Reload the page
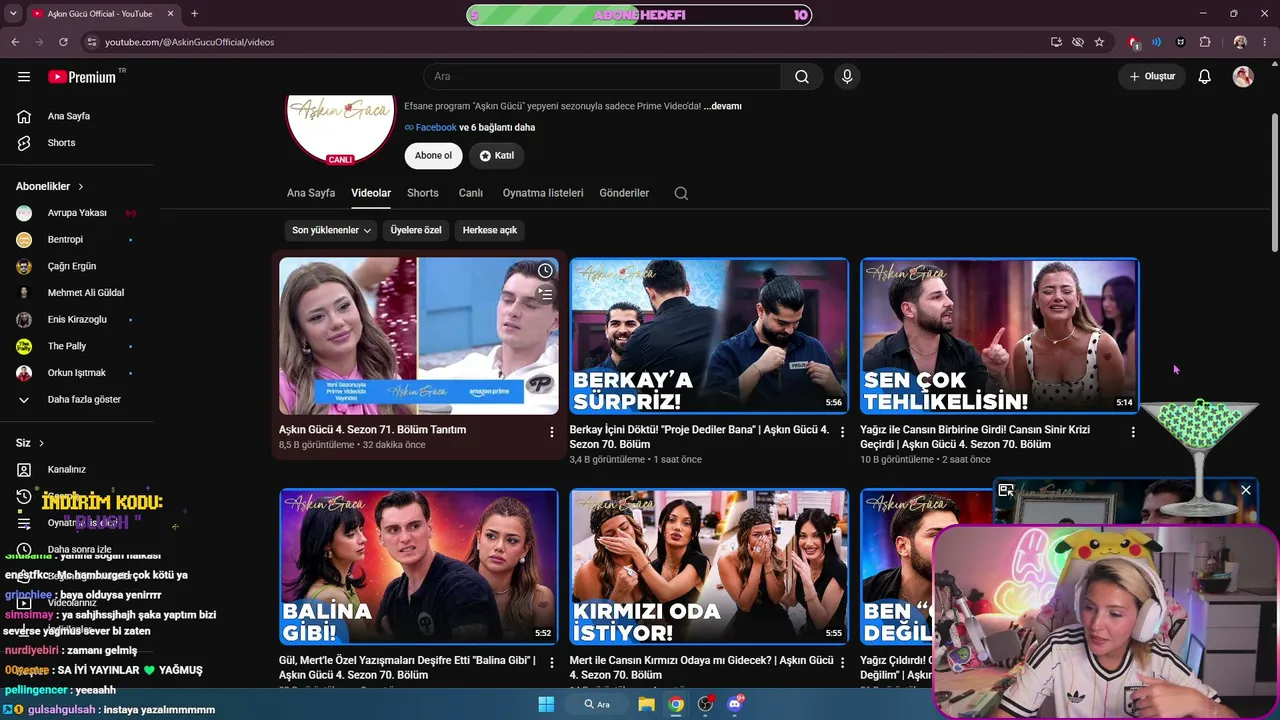 pyautogui.click(x=63, y=42)
